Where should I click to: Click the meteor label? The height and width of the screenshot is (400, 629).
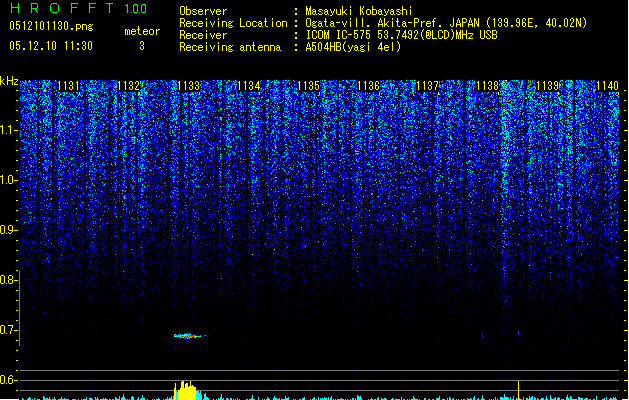pos(142,31)
